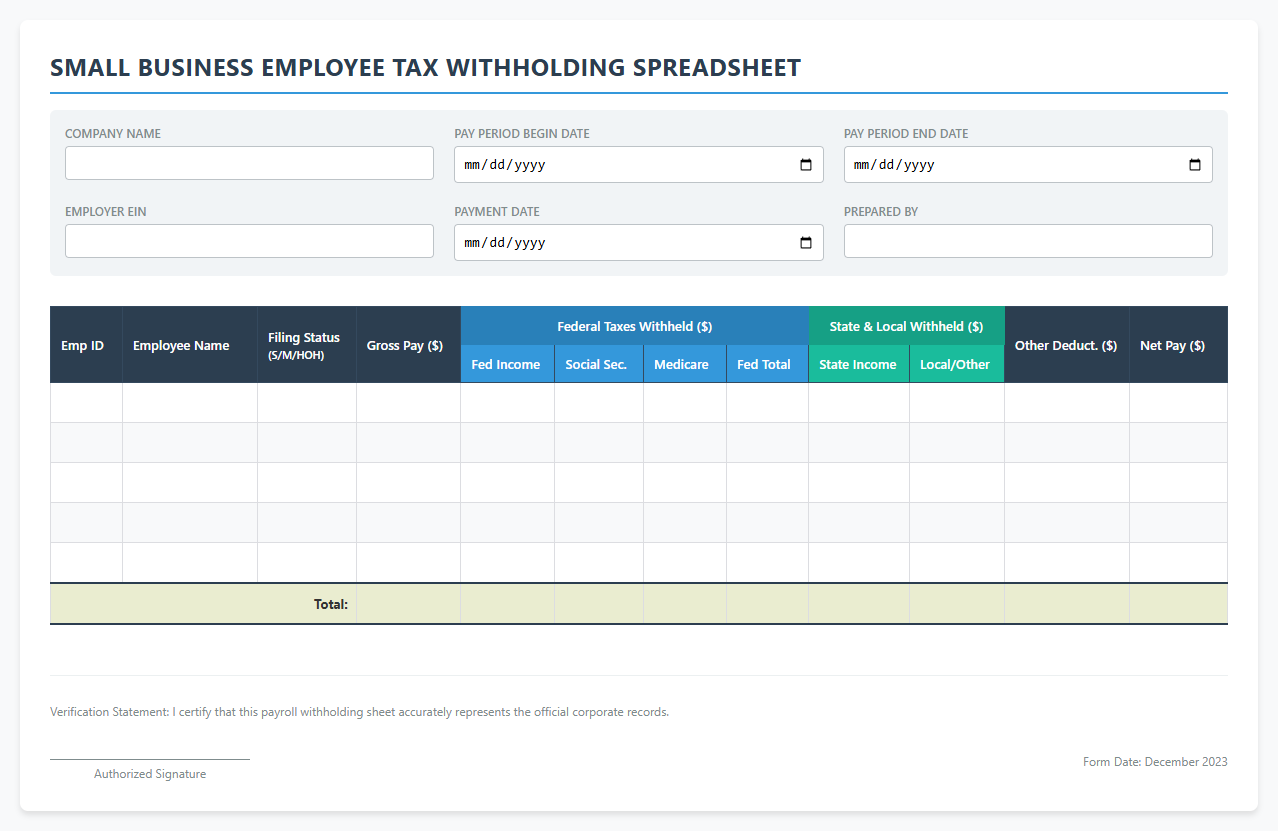Screen dimensions: 1278x831
Task: Click the Filing Status column header
Action: click(x=307, y=345)
